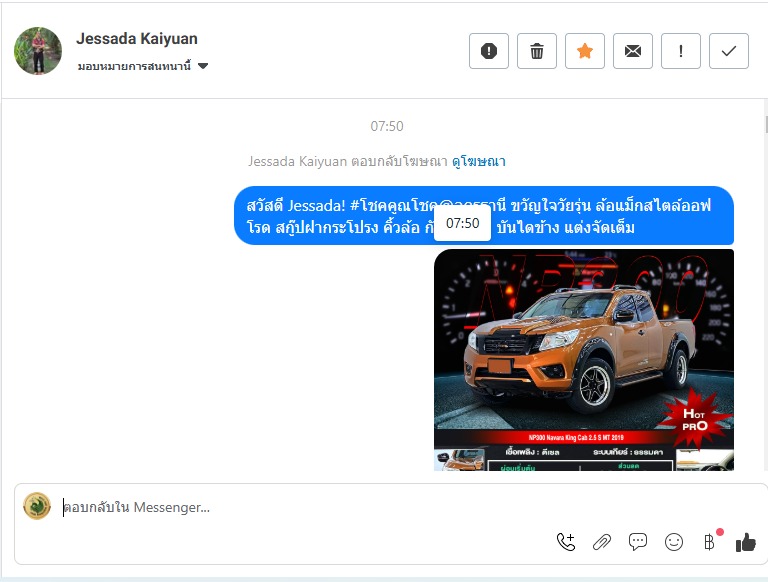768x582 pixels.
Task: Click the spam report icon button
Action: 489,51
